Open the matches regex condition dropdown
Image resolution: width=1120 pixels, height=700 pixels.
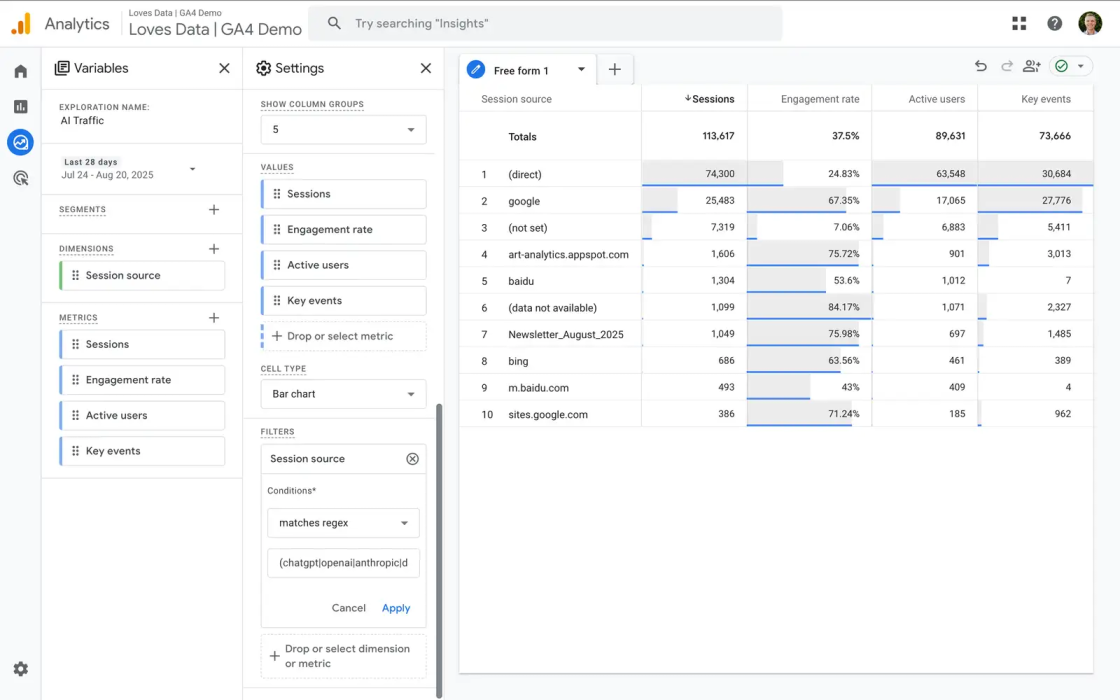click(x=343, y=522)
